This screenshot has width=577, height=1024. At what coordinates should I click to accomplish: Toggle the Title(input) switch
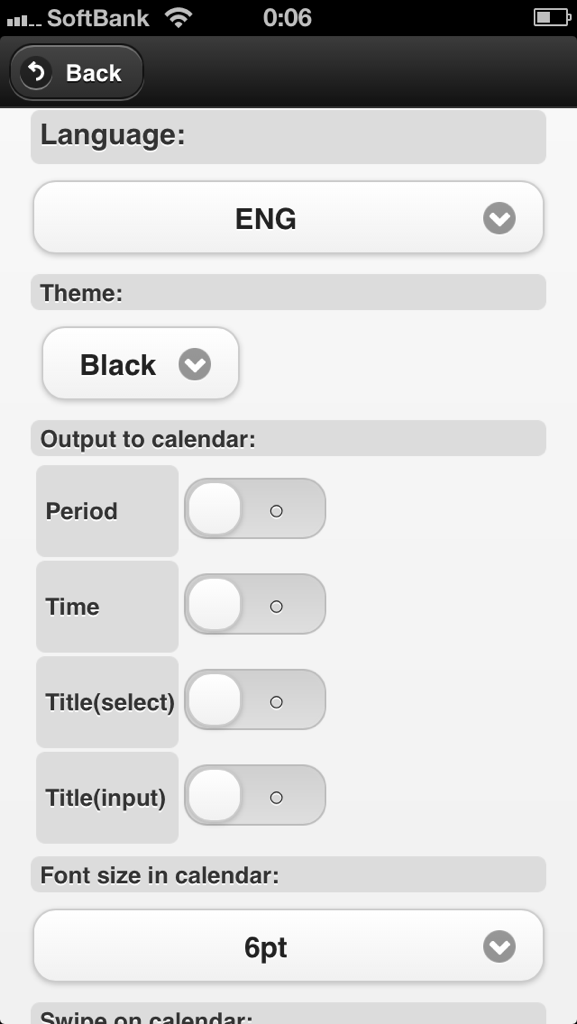pos(255,795)
